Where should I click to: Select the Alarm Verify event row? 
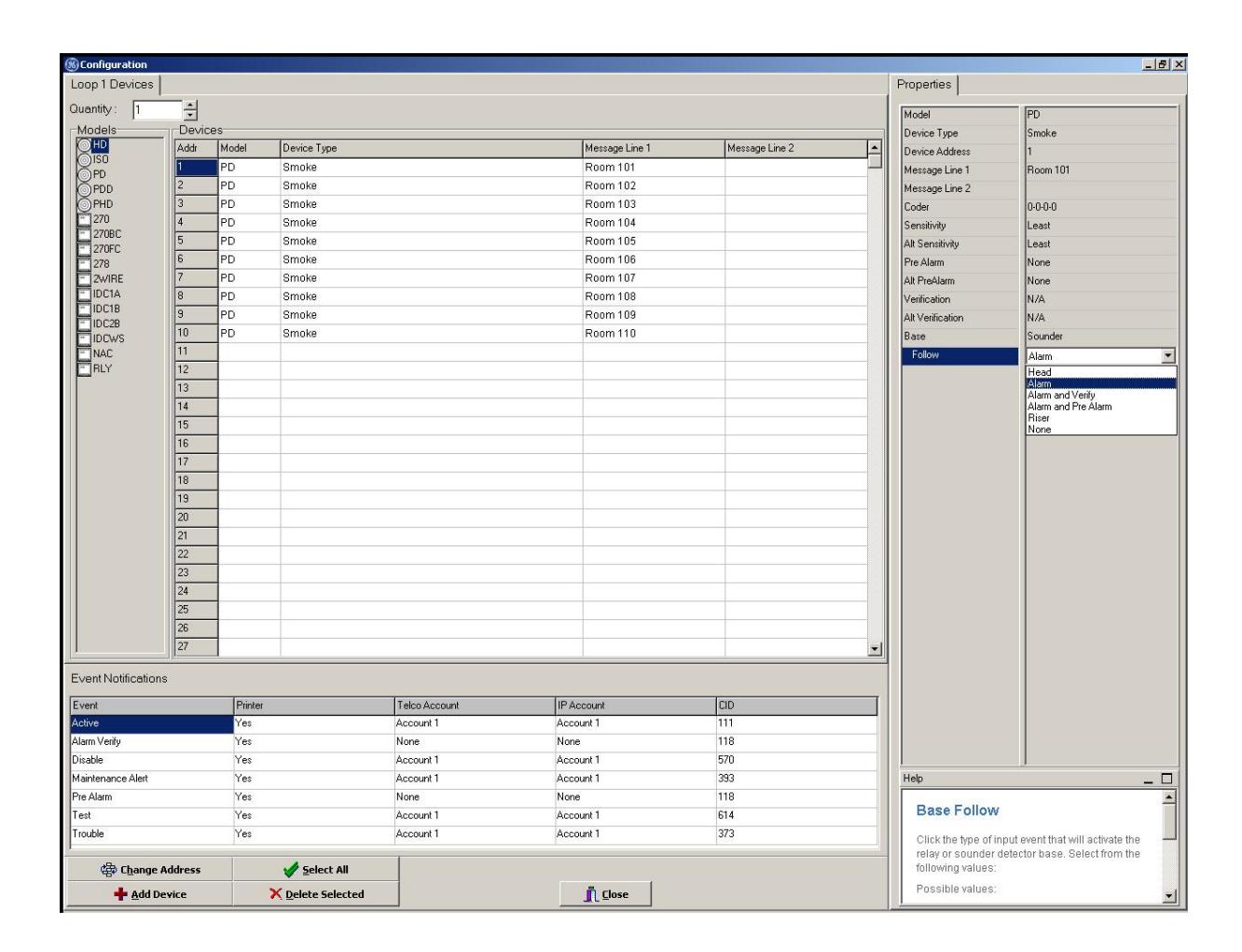474,741
